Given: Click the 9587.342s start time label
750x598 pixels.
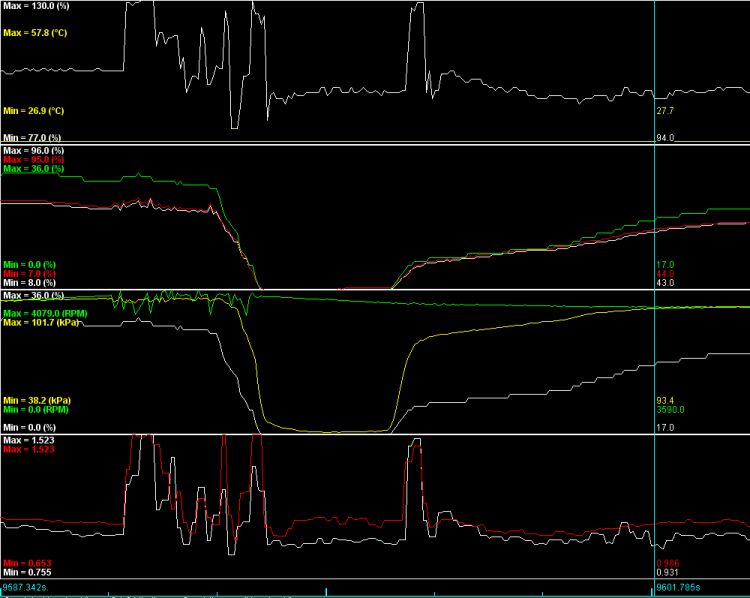Looking at the screenshot, I should (25, 588).
